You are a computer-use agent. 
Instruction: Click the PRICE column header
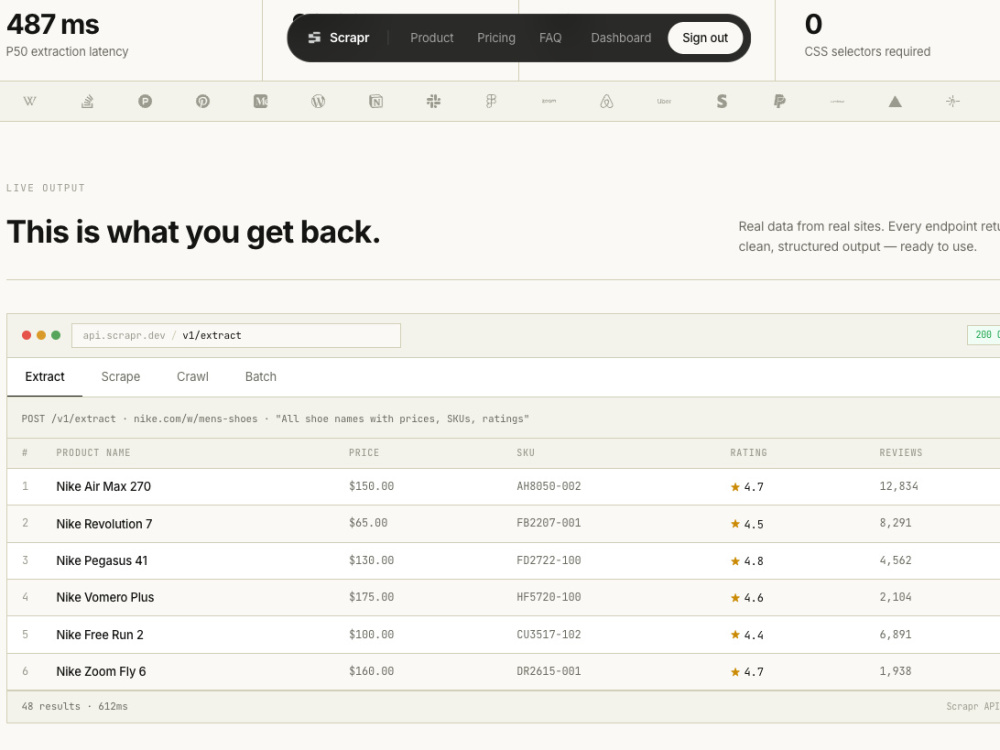tap(364, 453)
